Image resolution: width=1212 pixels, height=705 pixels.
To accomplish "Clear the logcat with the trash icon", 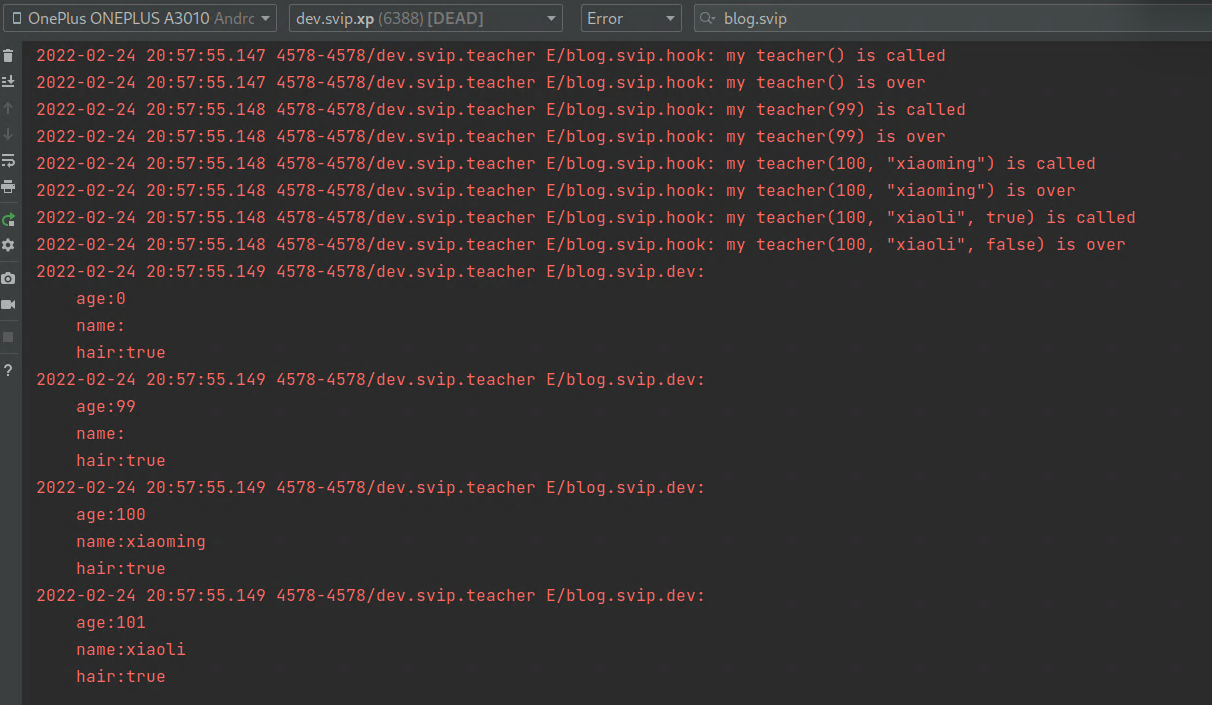I will pos(9,55).
